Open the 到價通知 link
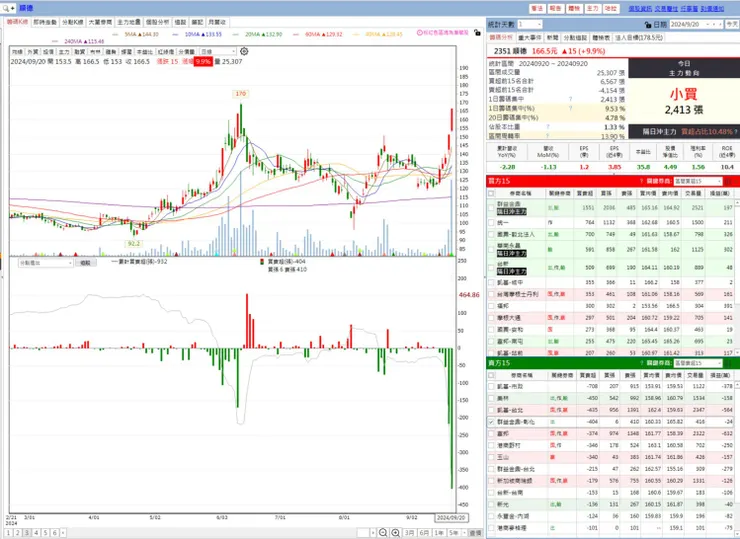The image size is (740, 539). pyautogui.click(x=712, y=8)
